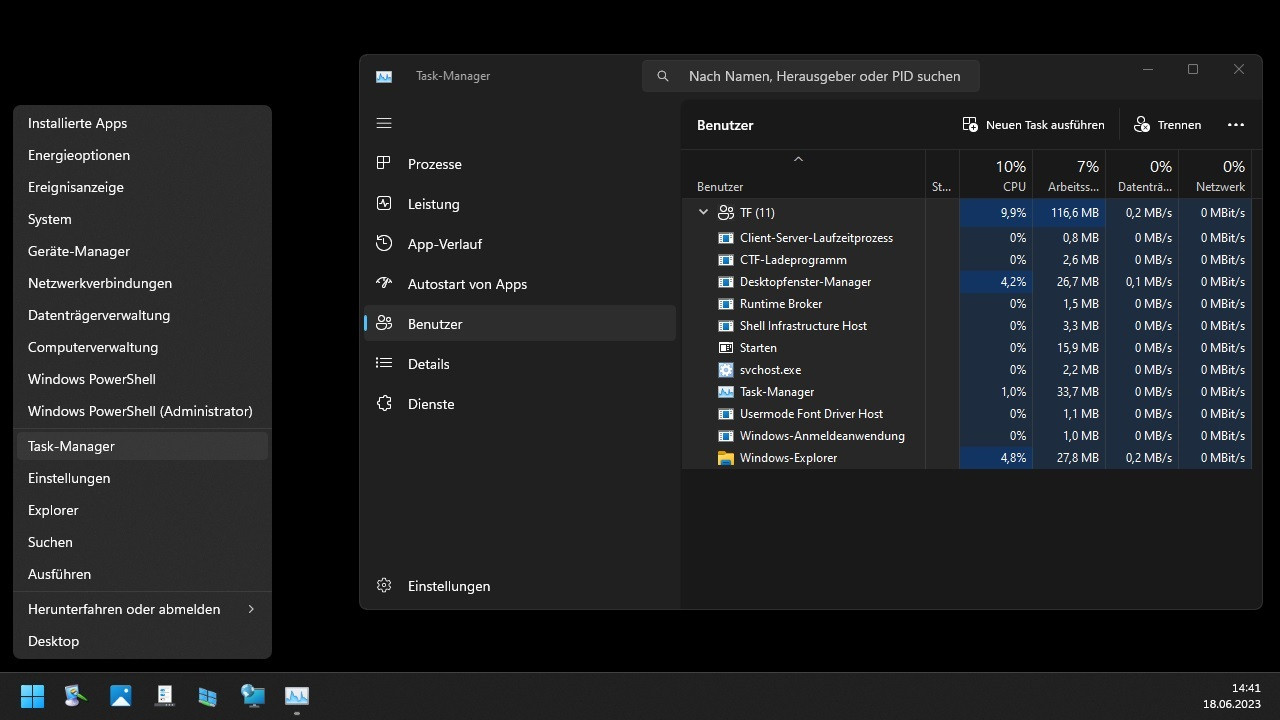Screen dimensions: 1280x720
Task: Toggle the hamburger navigation menu
Action: [384, 123]
